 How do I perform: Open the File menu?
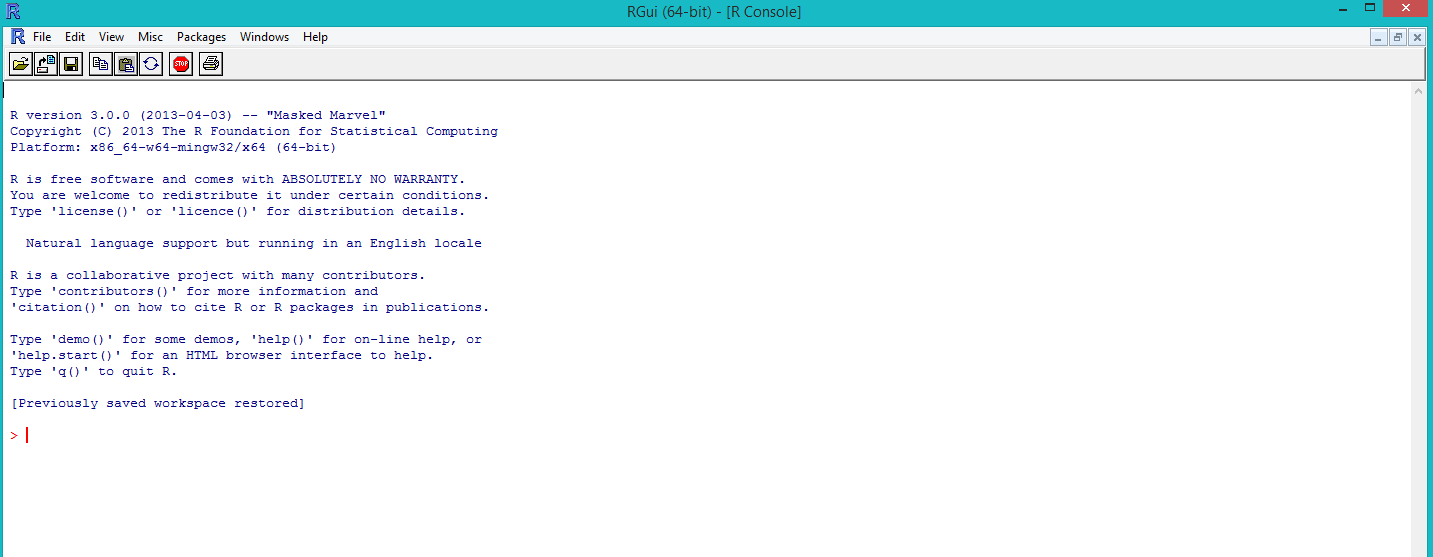(42, 37)
